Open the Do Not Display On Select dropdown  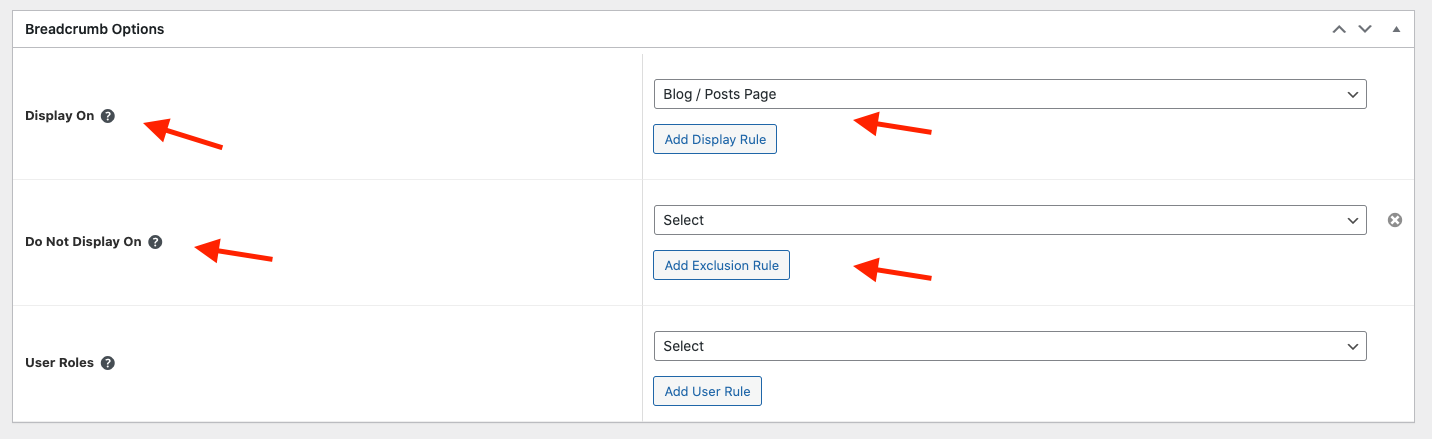(1009, 220)
